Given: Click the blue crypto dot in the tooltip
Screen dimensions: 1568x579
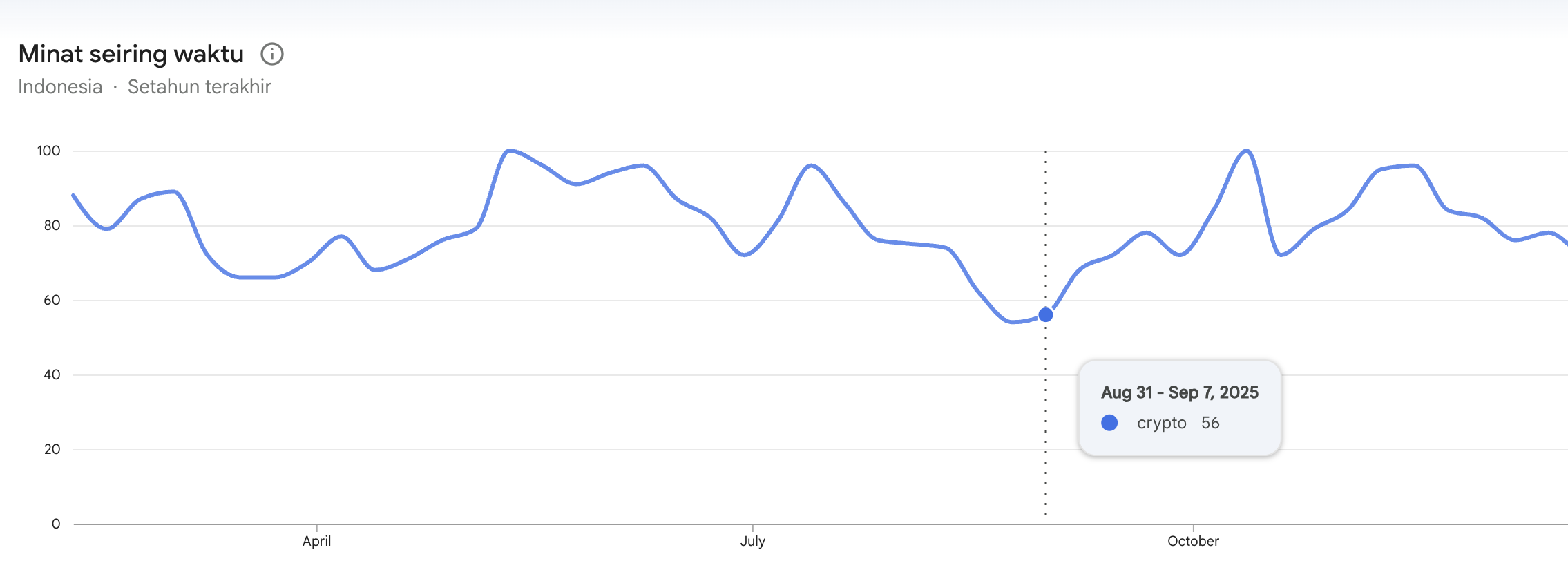Looking at the screenshot, I should (x=1109, y=423).
